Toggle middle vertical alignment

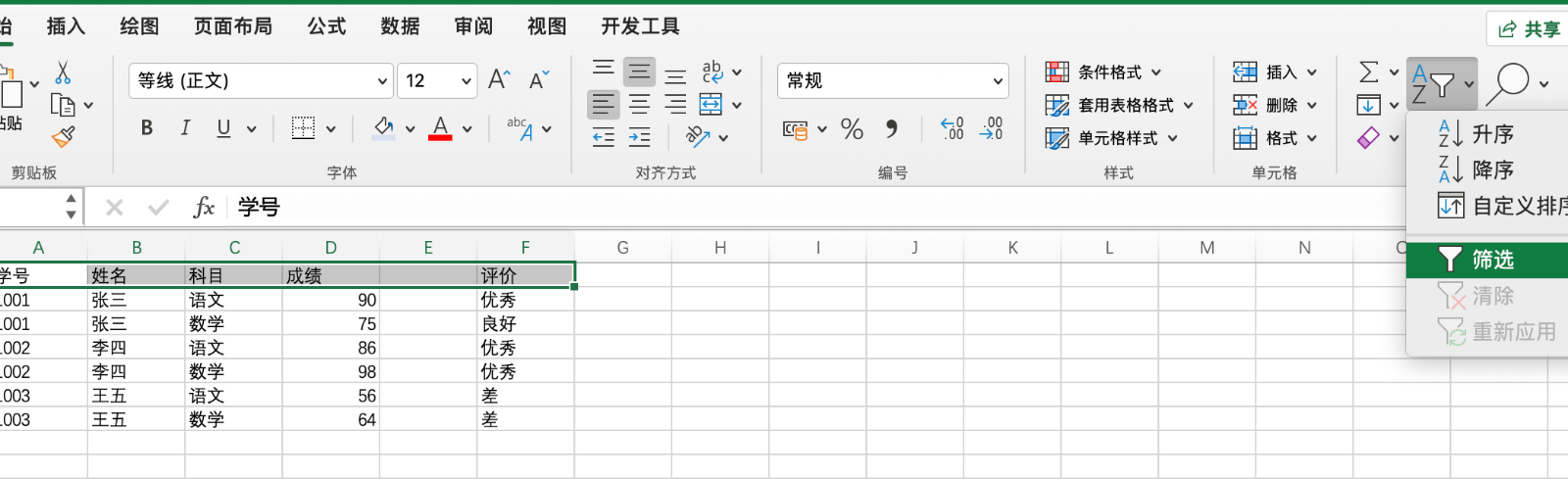click(639, 72)
